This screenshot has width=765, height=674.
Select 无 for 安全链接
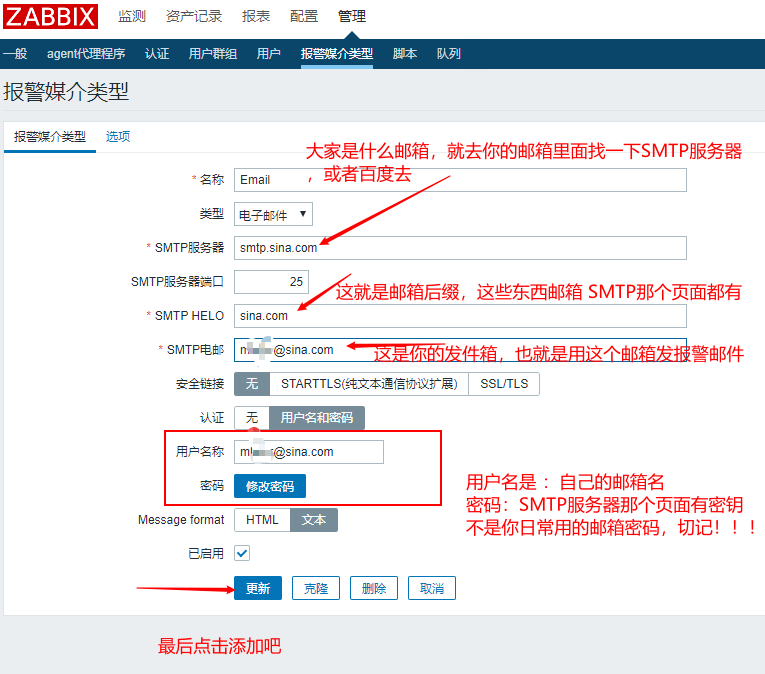(x=252, y=384)
